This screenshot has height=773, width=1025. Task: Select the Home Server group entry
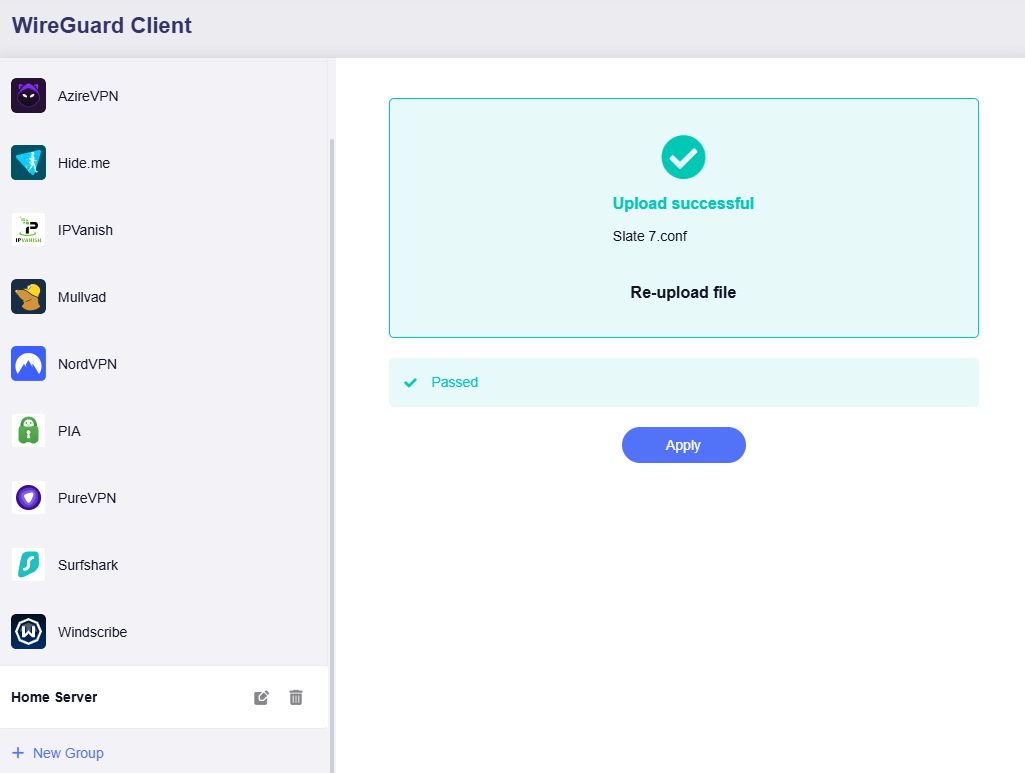click(x=55, y=697)
